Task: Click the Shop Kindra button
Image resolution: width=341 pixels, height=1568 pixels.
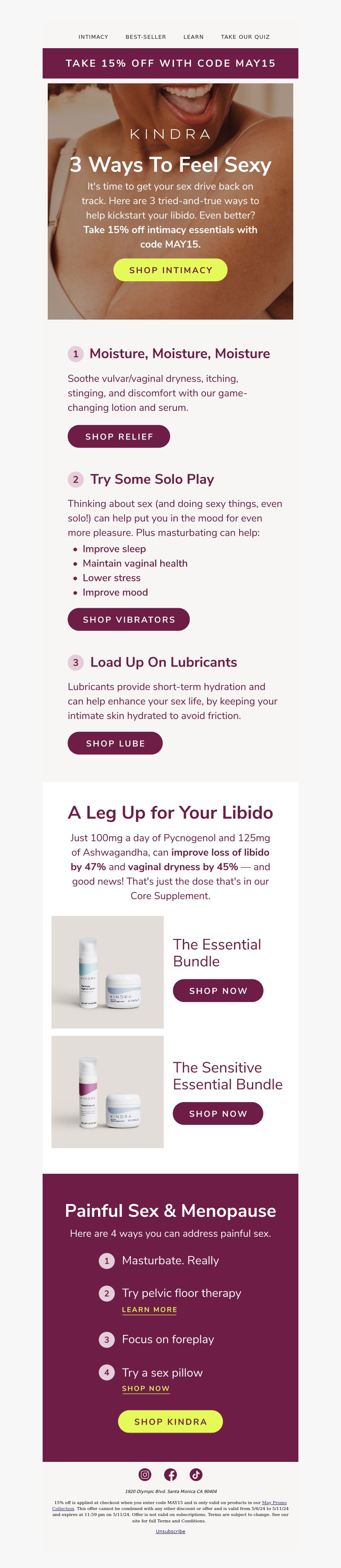Action: click(170, 1421)
